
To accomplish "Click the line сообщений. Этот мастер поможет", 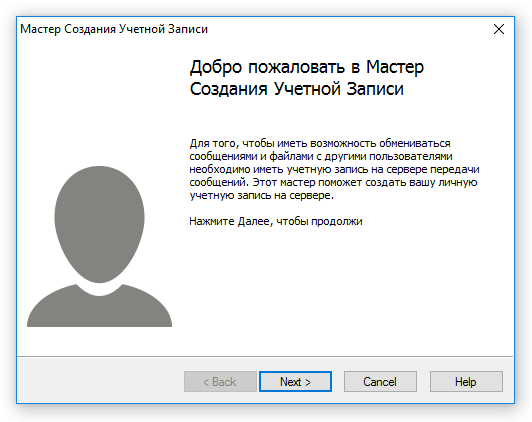I will [334, 183].
